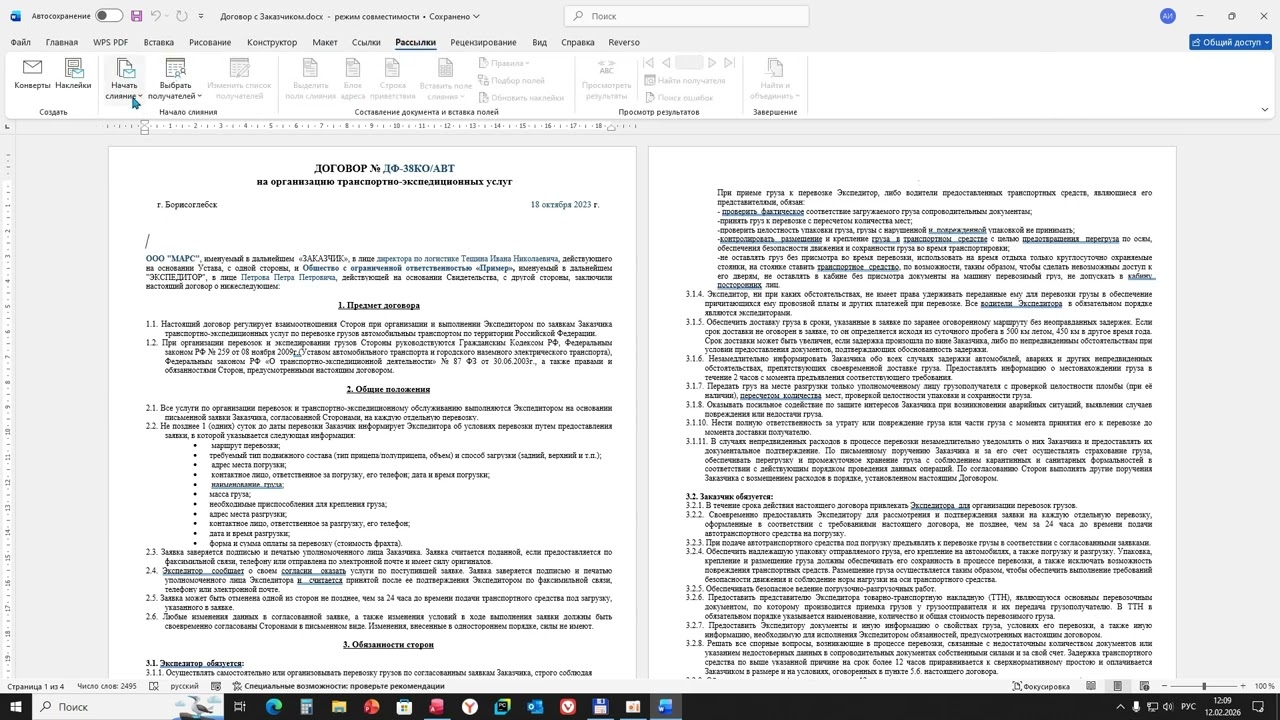Collapse the ribbon with the chevron

[x=1264, y=109]
